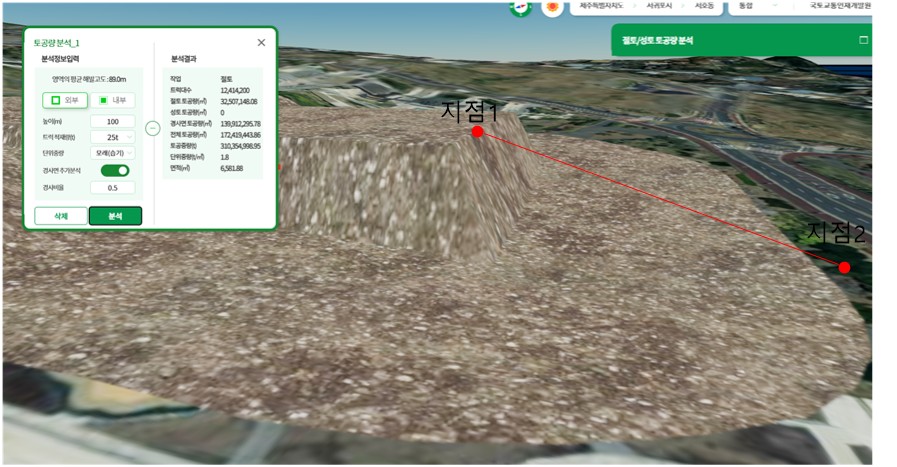Click the red 지점1 point marker
This screenshot has width=897, height=467.
pos(477,132)
